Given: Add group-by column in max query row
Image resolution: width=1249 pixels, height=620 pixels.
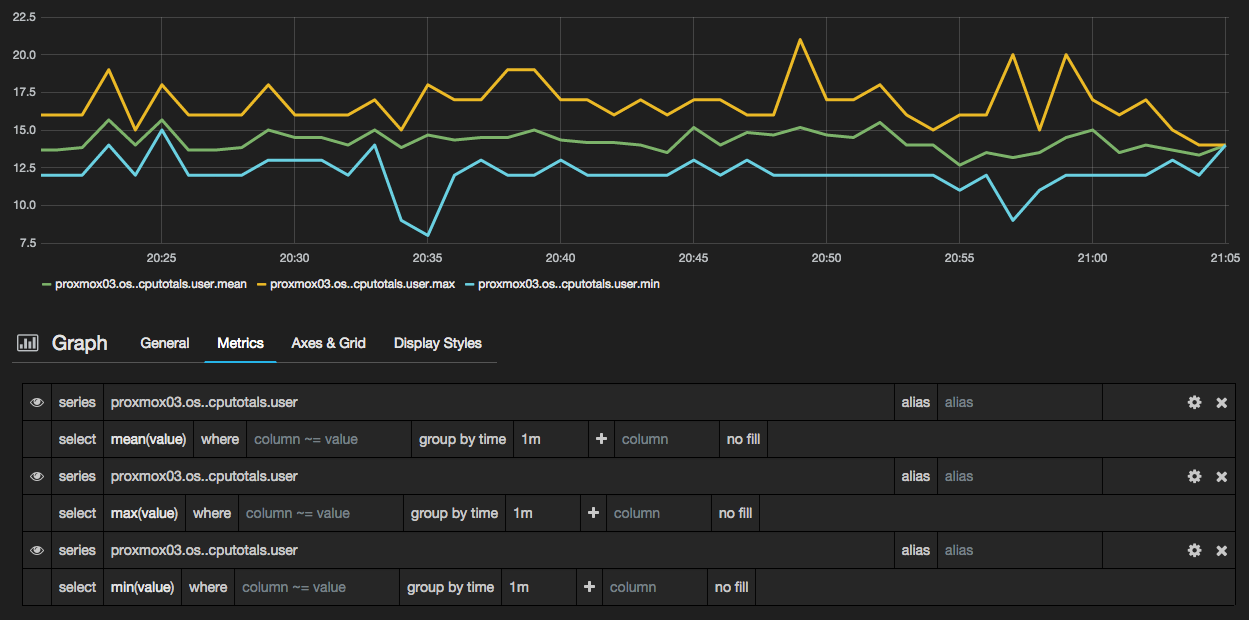Looking at the screenshot, I should coord(593,513).
